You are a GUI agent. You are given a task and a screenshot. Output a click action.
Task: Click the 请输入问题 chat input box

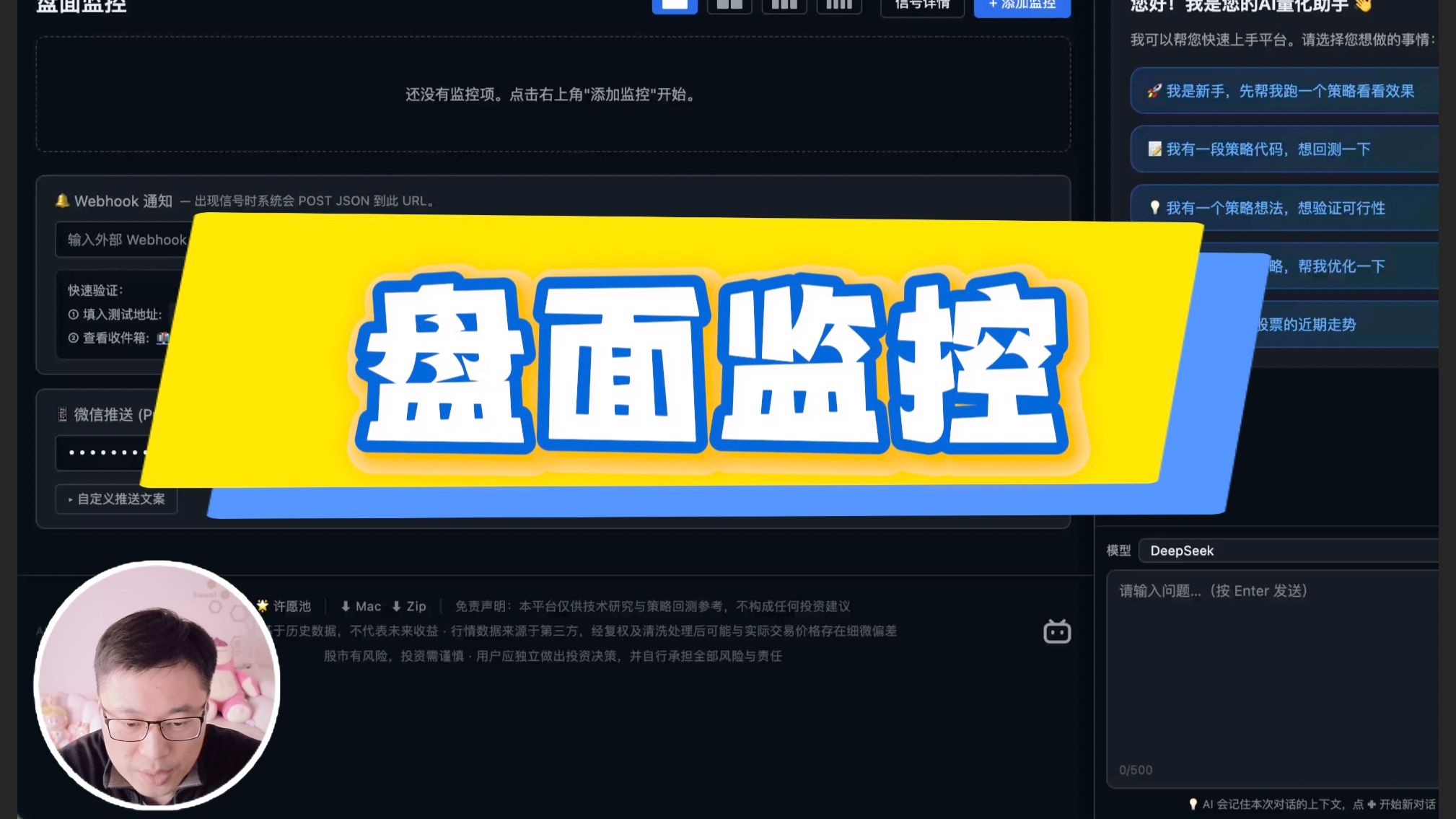(x=1272, y=678)
